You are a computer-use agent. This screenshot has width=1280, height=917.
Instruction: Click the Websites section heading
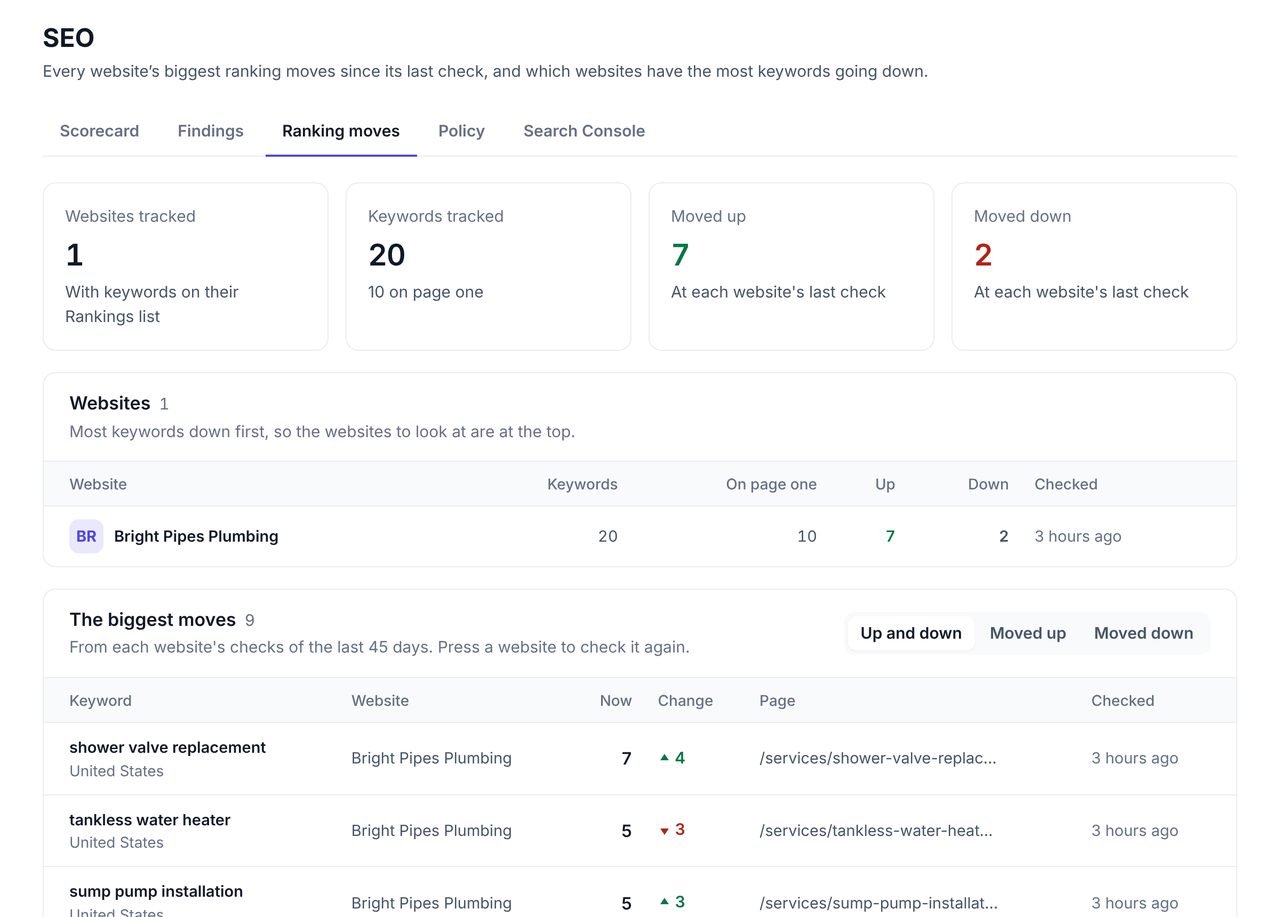[110, 403]
